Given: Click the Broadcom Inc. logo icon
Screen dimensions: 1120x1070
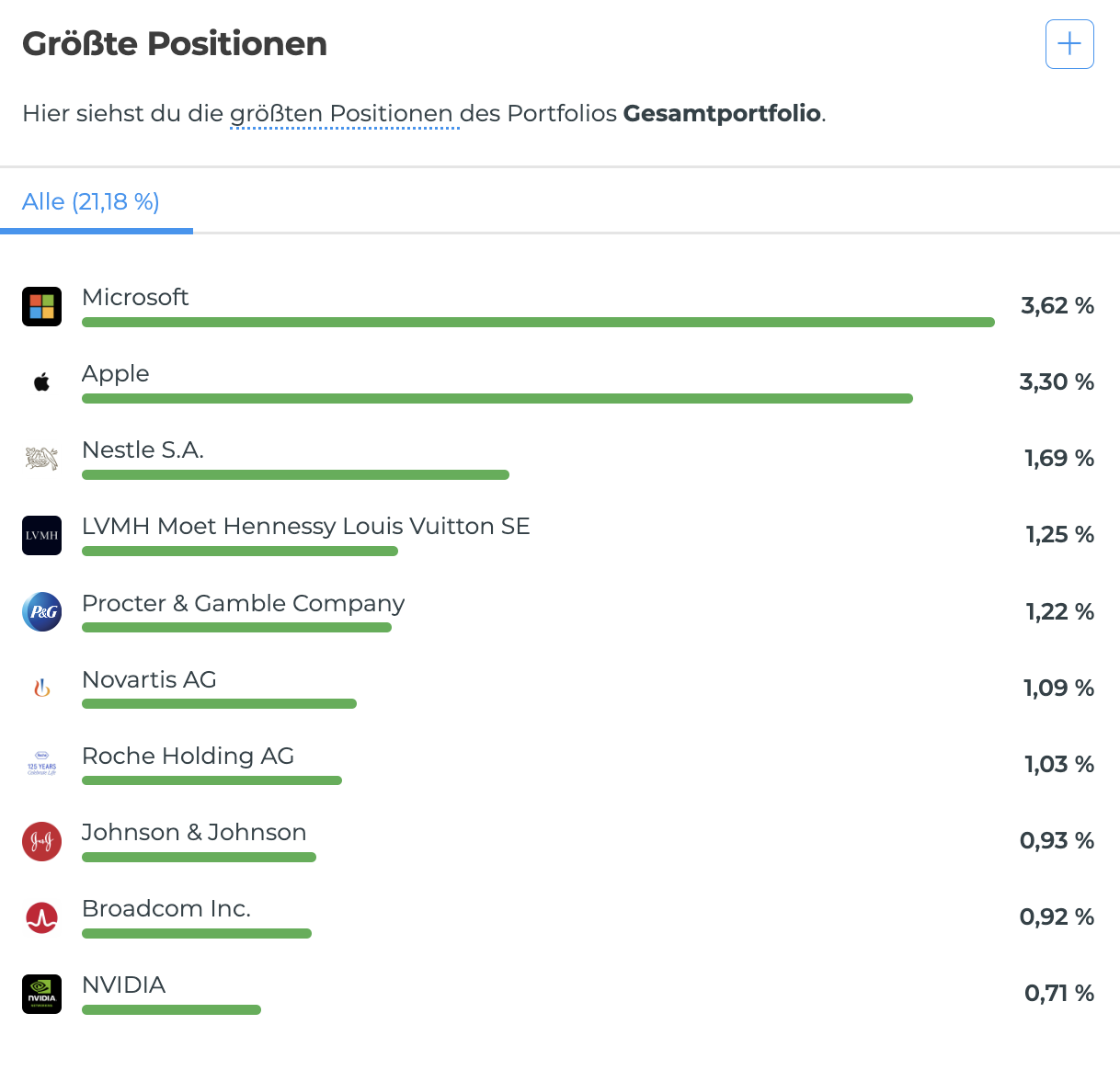Looking at the screenshot, I should pyautogui.click(x=41, y=917).
